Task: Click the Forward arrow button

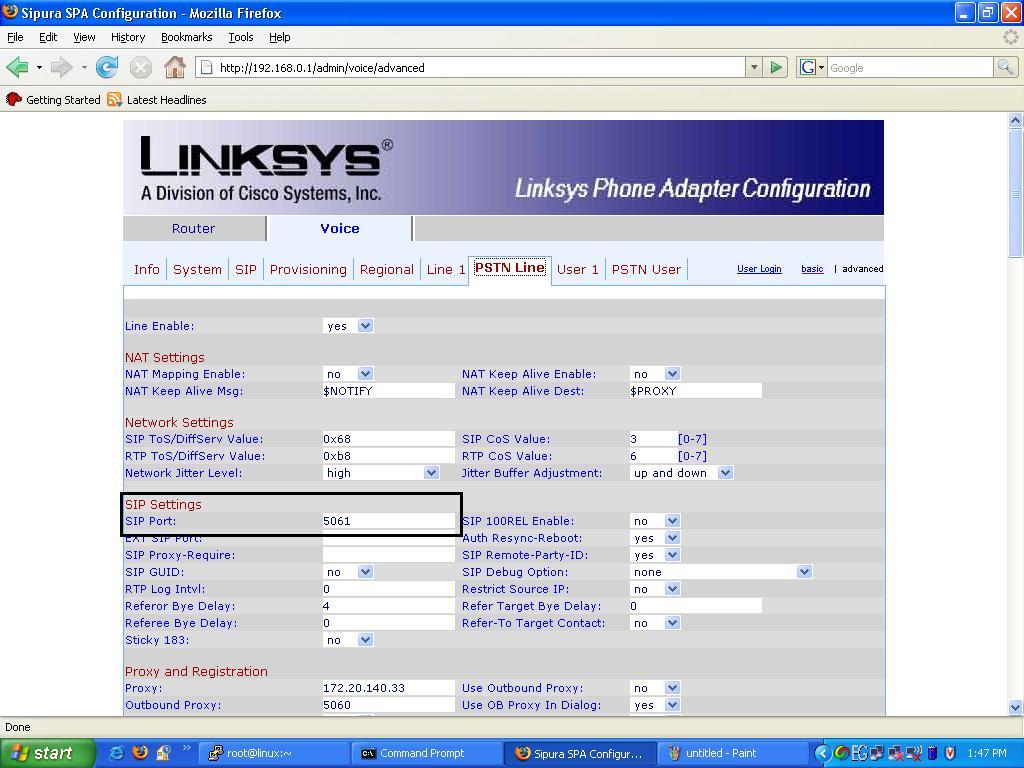Action: [62, 67]
